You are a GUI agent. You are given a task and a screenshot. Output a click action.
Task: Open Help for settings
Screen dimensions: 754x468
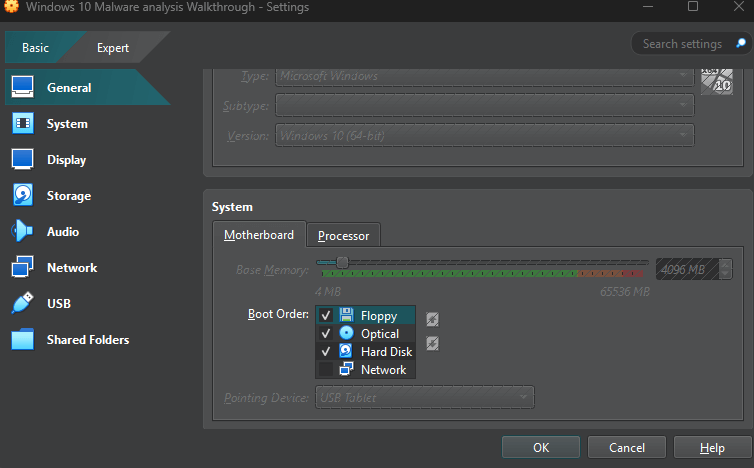click(712, 447)
